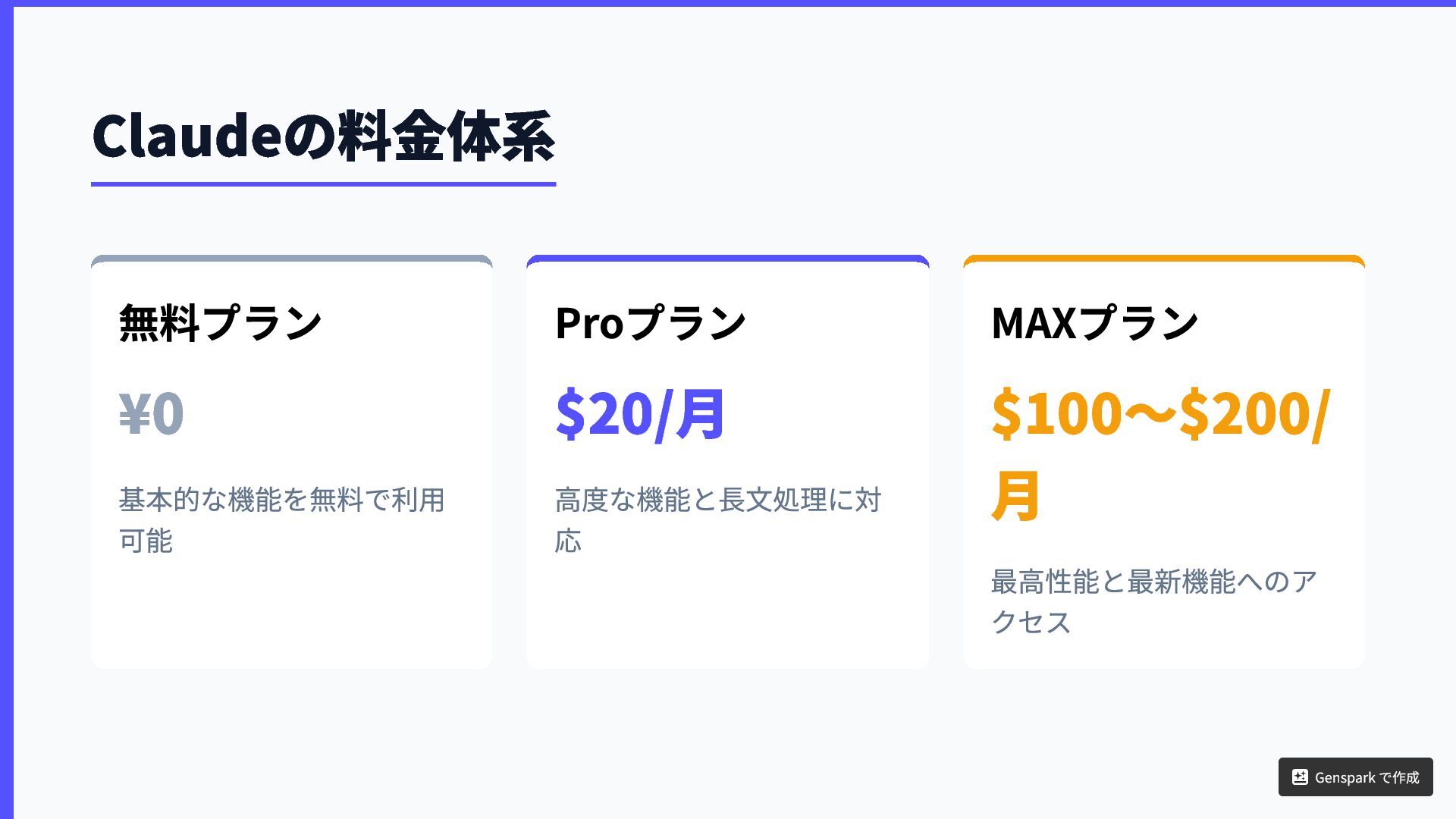Click the orange $100〜$200/月 price
The height and width of the screenshot is (819, 1456).
1160,453
